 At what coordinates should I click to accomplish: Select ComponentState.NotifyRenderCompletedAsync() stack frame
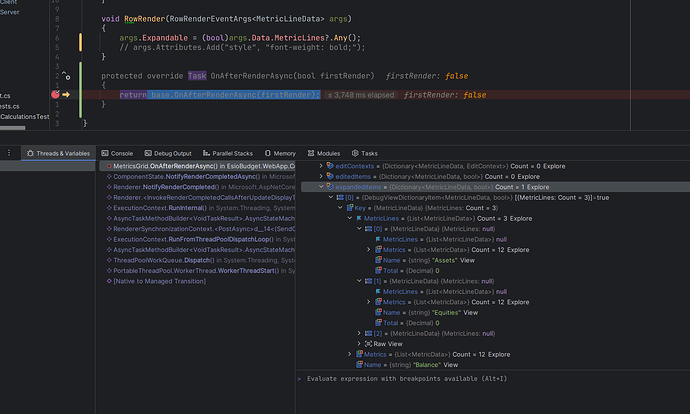pos(197,176)
